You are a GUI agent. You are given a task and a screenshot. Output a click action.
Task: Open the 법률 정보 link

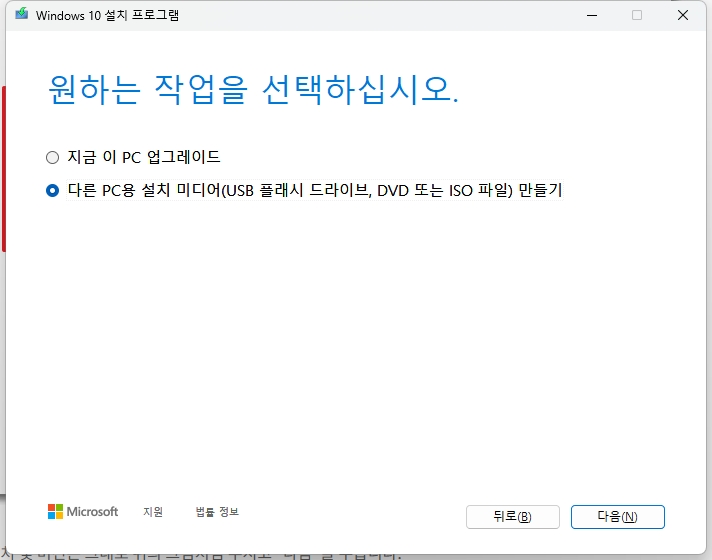tap(217, 512)
